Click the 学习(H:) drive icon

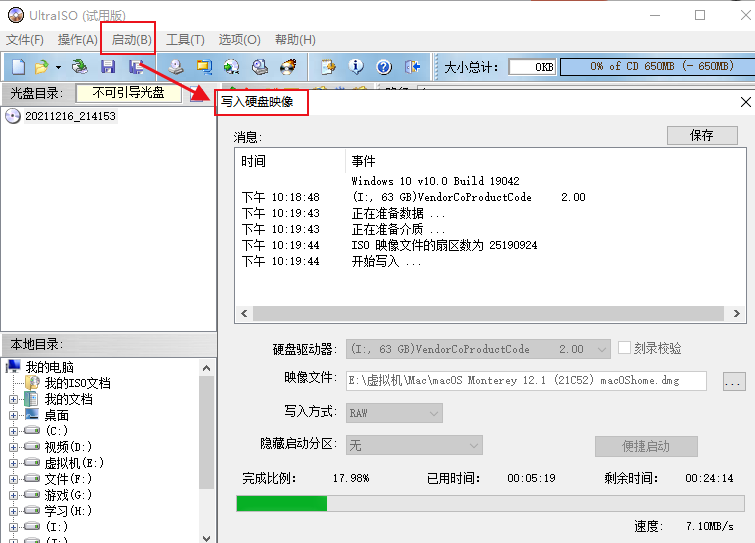point(32,510)
